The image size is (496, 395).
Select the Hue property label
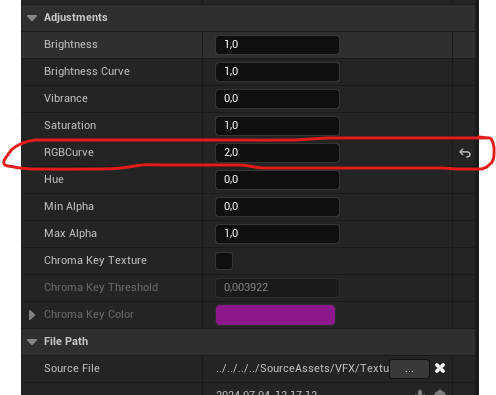(x=54, y=179)
